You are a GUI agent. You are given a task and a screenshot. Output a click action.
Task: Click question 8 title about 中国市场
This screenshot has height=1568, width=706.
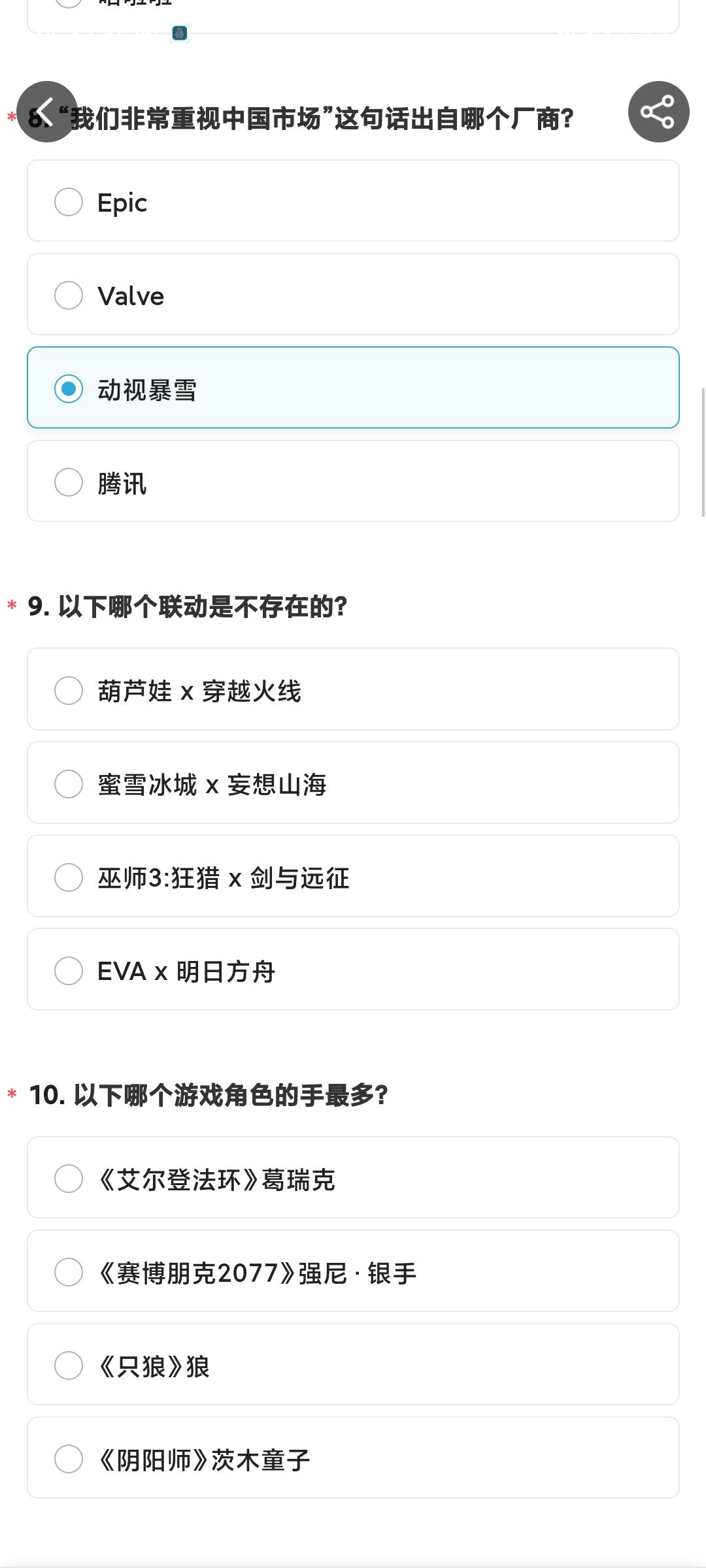[320, 119]
